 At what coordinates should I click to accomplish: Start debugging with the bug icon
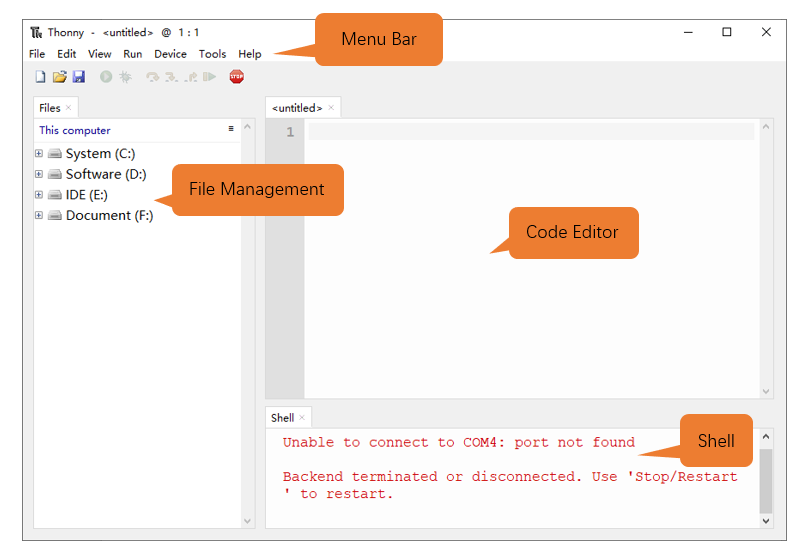[125, 77]
